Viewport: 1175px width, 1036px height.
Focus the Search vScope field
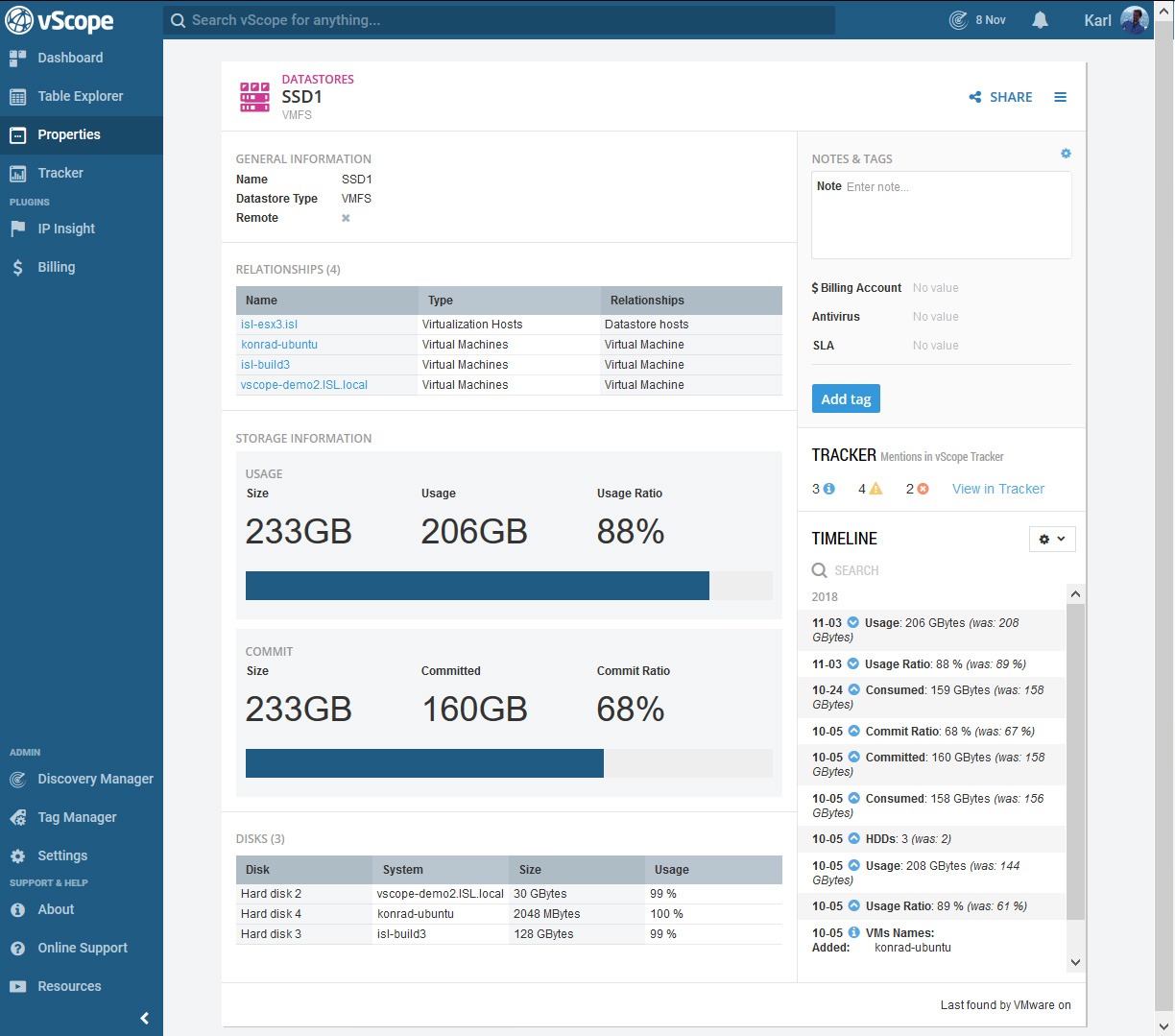click(x=499, y=20)
